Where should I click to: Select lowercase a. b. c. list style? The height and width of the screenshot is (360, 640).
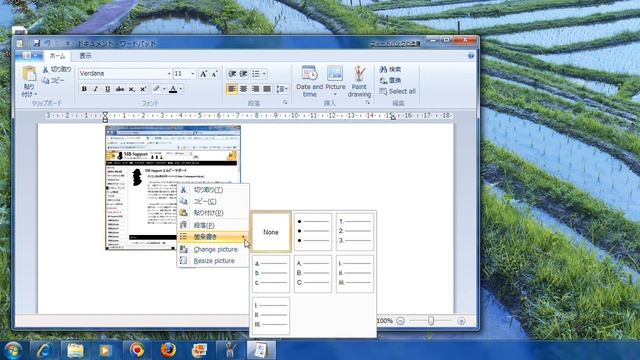271,273
